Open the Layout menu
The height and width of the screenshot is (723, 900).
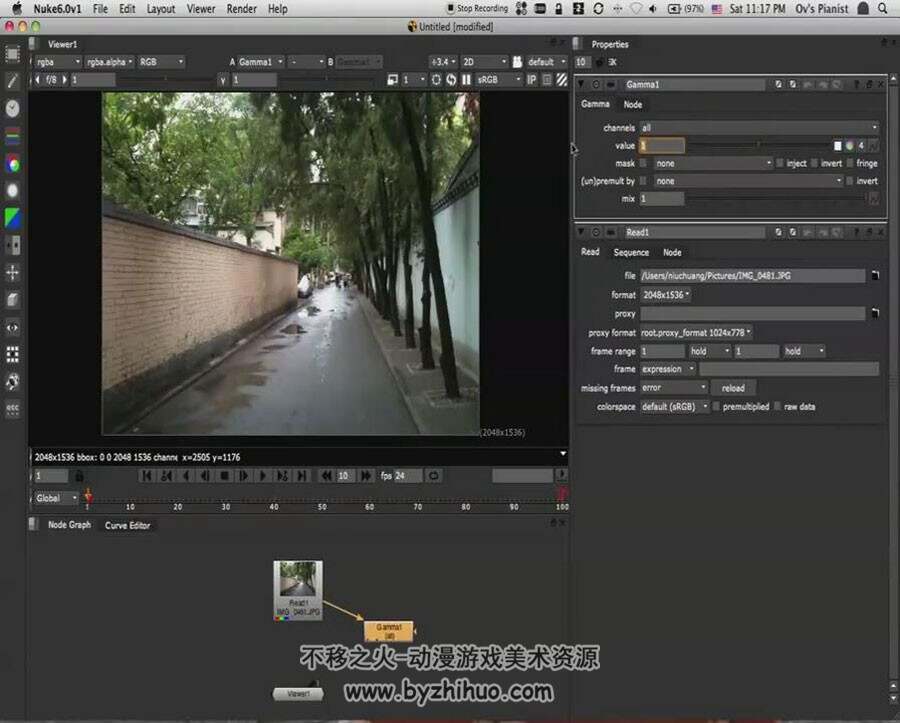161,9
